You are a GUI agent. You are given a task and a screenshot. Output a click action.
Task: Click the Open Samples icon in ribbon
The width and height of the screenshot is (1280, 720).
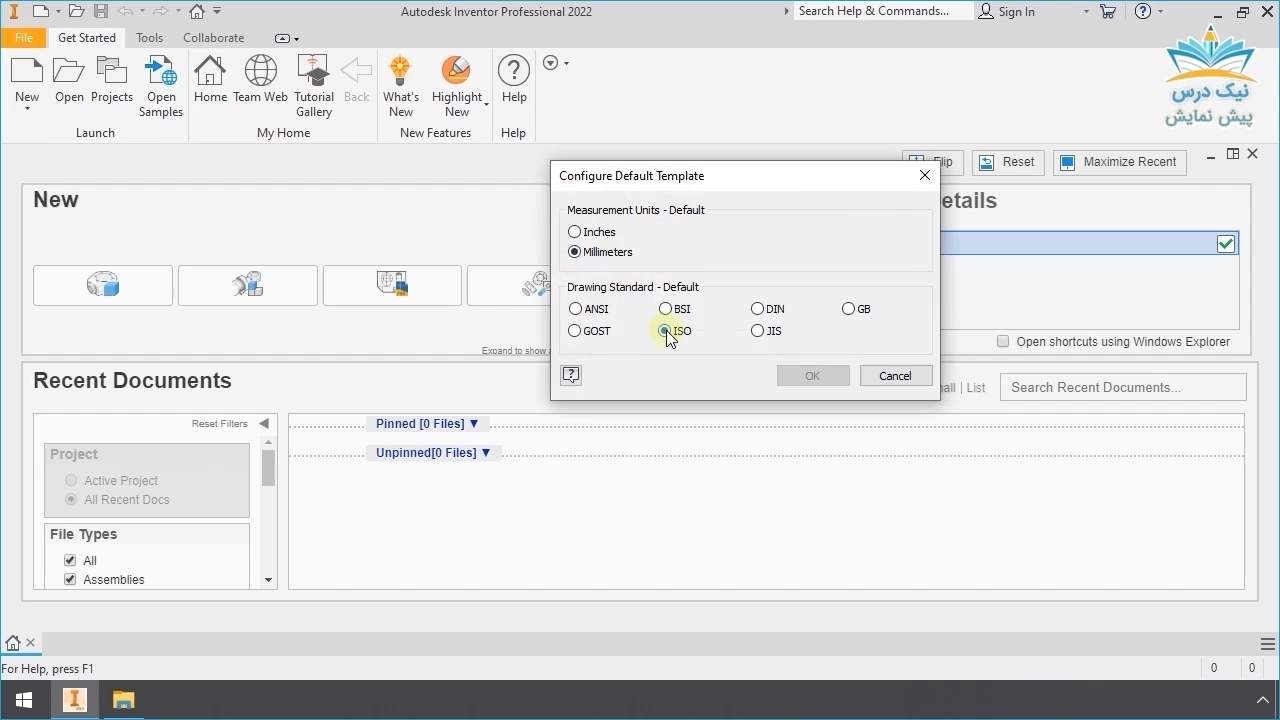[x=161, y=73]
